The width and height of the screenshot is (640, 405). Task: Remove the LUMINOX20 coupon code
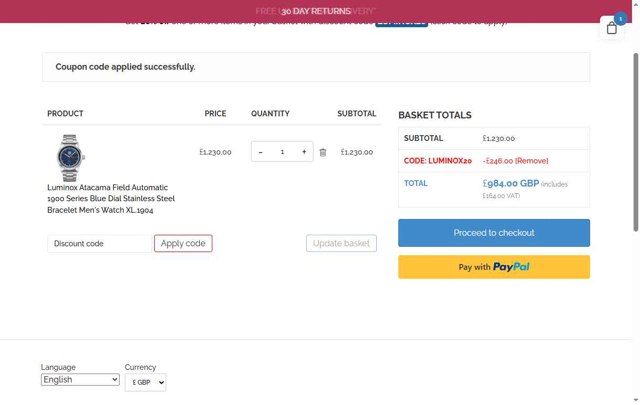coord(532,161)
